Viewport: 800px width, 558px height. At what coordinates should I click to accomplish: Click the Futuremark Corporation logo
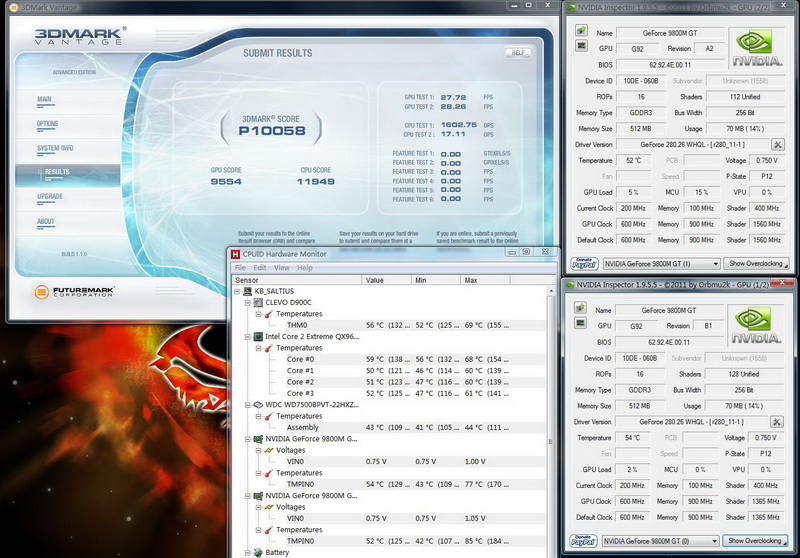point(74,291)
